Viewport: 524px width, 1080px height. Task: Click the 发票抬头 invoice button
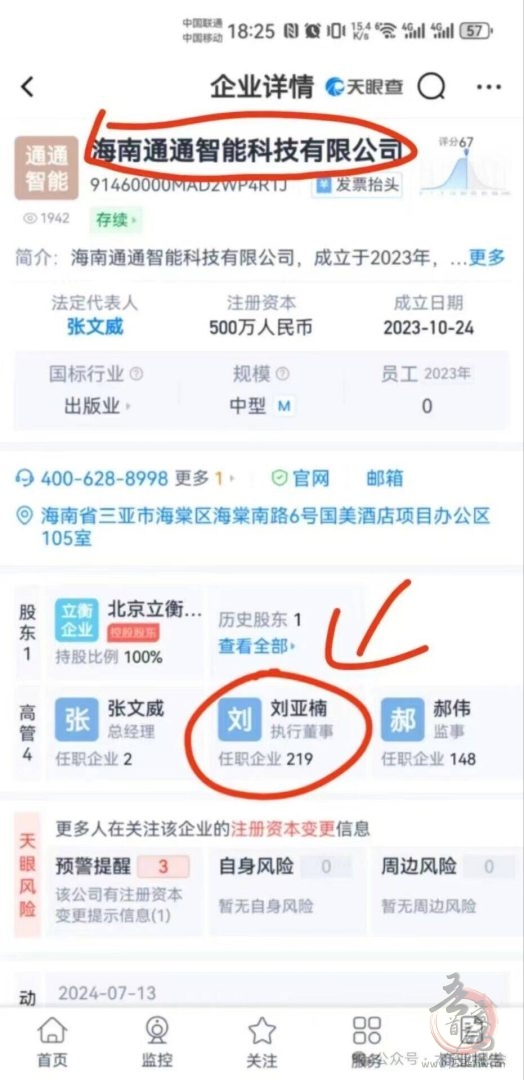[357, 185]
